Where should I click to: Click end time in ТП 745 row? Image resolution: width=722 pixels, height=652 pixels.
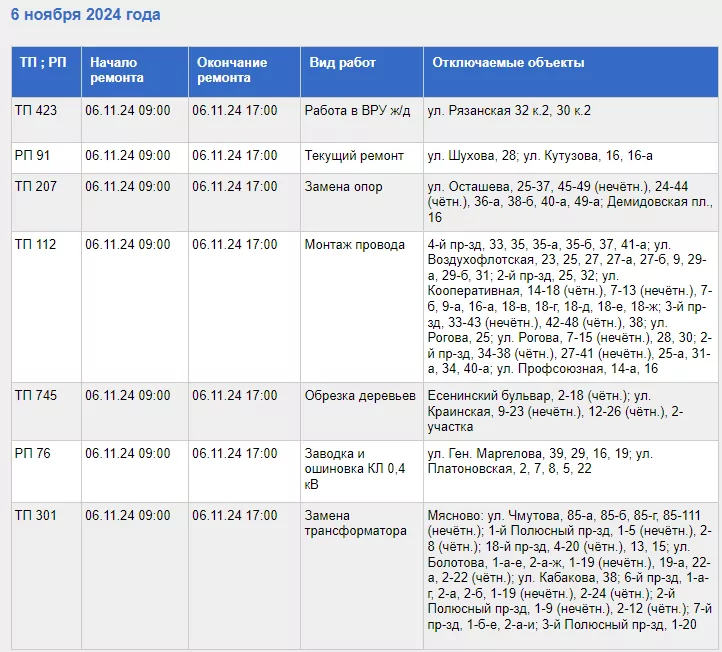(x=235, y=396)
